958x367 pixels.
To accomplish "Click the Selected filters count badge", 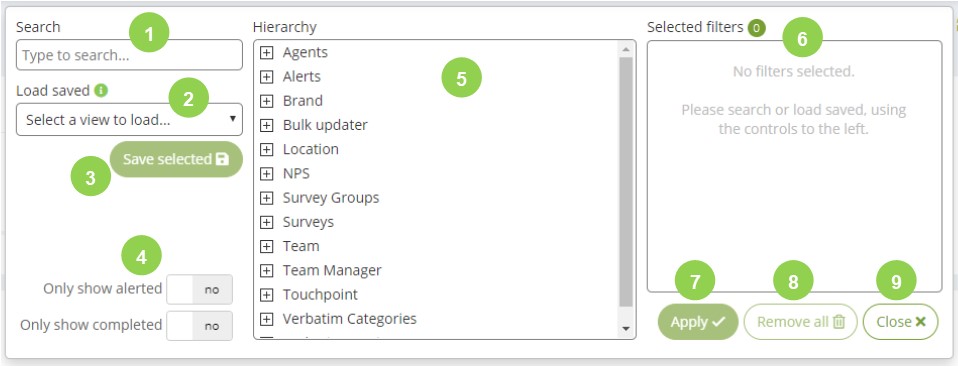I will [756, 27].
